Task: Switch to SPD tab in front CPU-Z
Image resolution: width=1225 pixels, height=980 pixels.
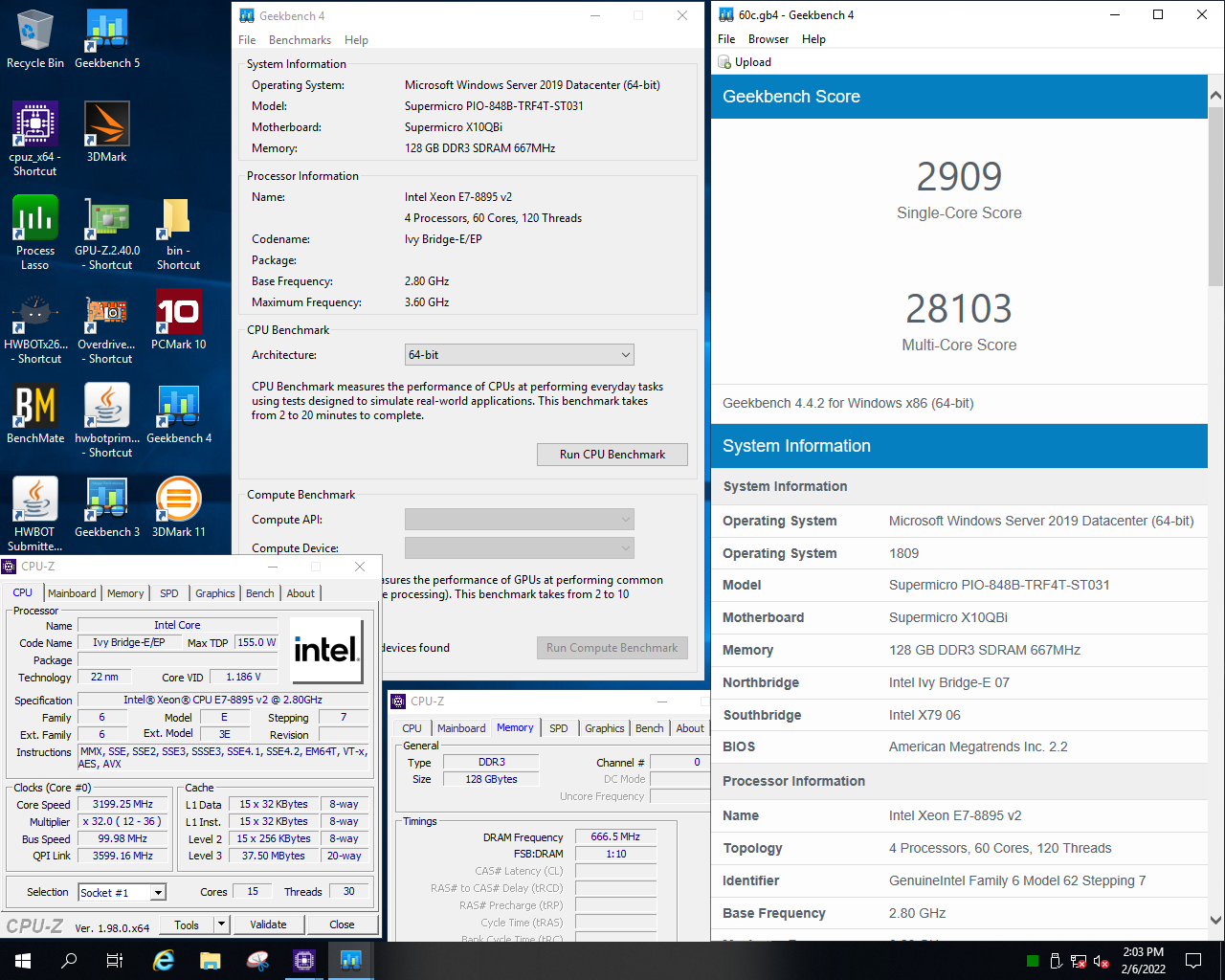Action: click(x=169, y=593)
